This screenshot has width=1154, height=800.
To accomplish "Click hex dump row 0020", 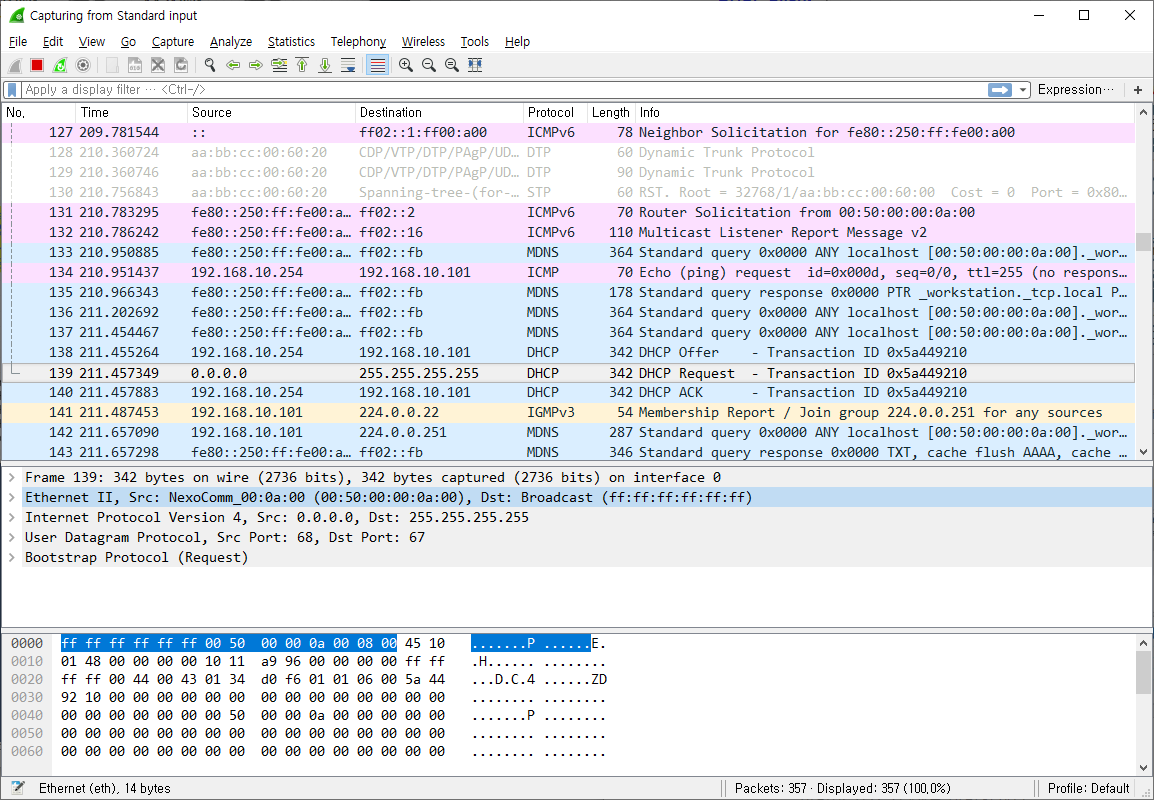I will tap(309, 679).
